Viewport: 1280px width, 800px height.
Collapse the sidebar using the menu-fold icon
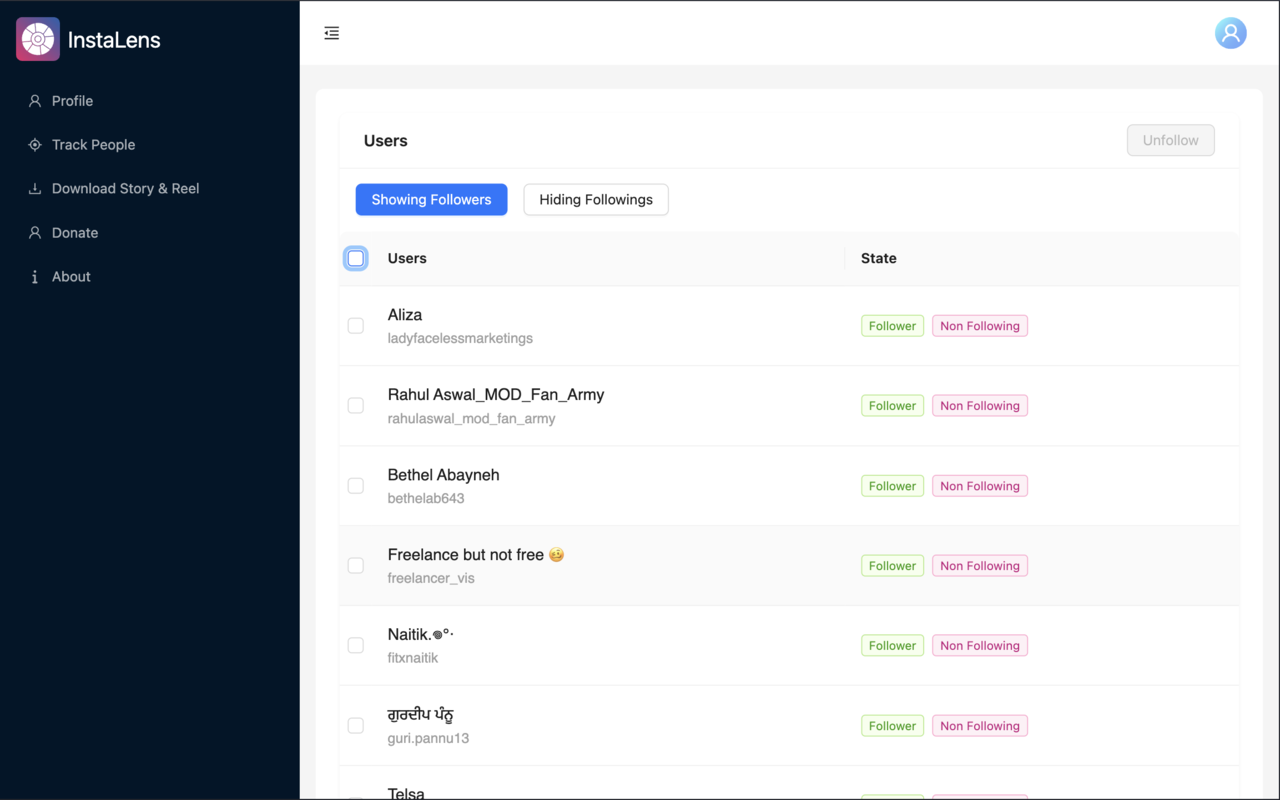pos(332,34)
